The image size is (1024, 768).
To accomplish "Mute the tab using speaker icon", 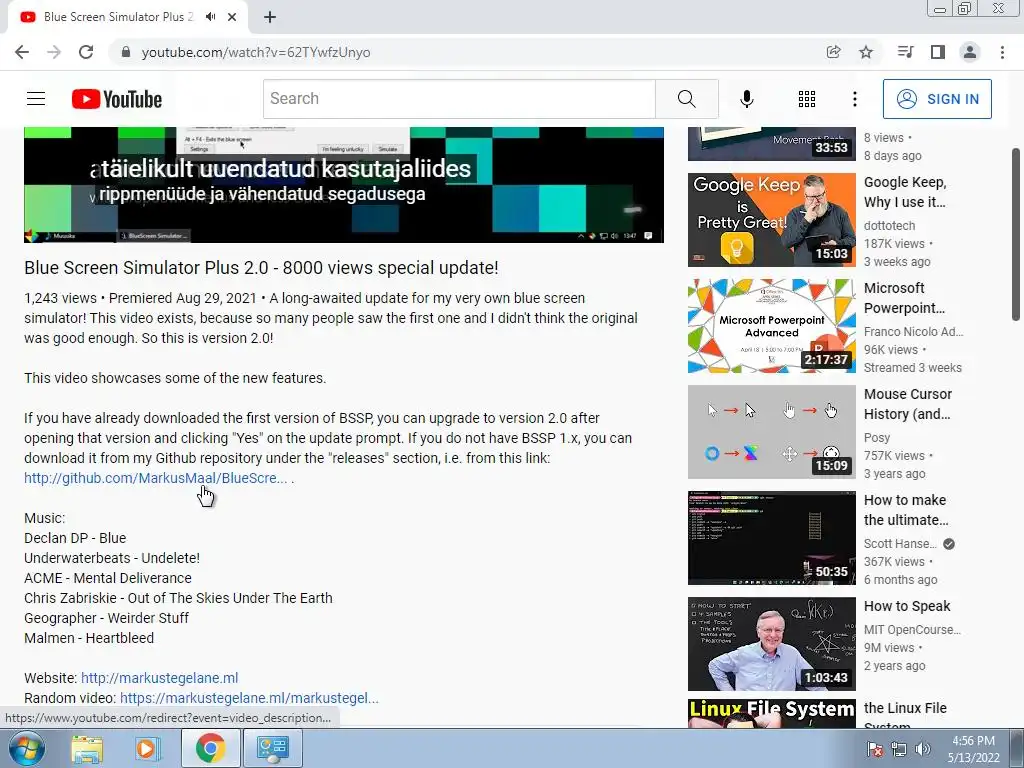I will tap(210, 17).
